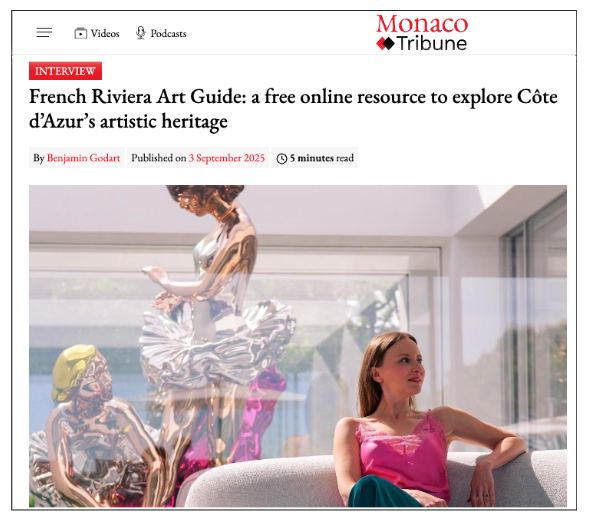Click the clock icon beside reading time
This screenshot has width=591, height=524.
click(x=282, y=158)
